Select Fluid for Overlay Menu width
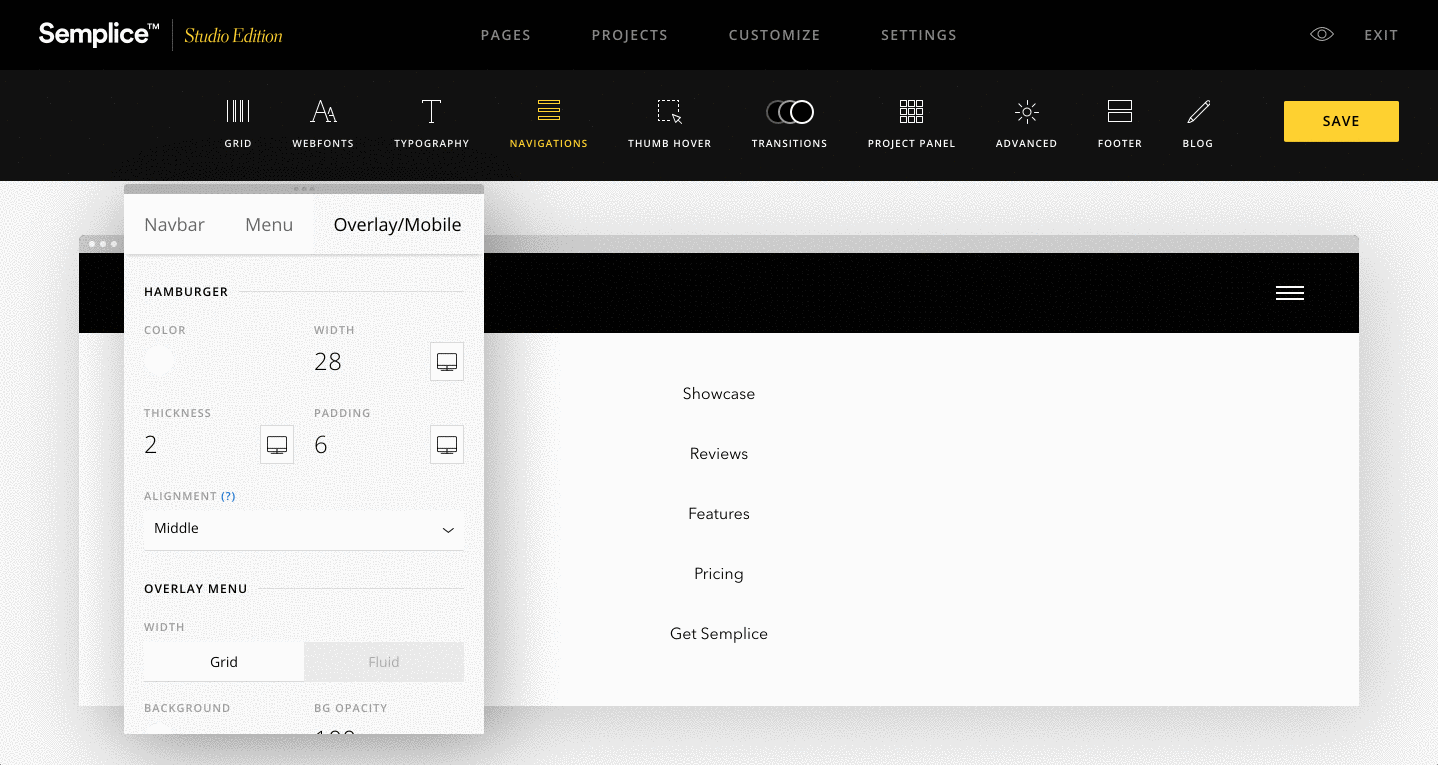The image size is (1438, 765). pos(383,661)
